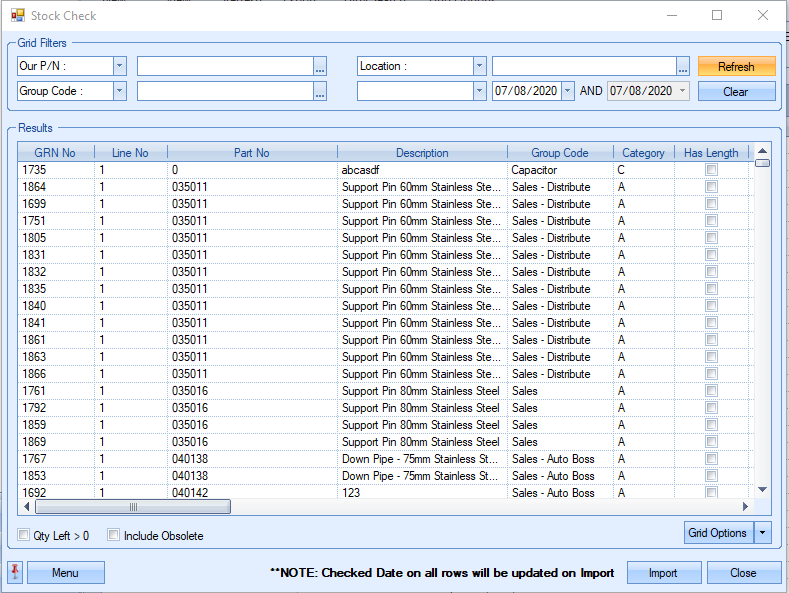Click the horizontal scrollbar right arrow
Viewport: 789px width, 593px height.
click(741, 507)
